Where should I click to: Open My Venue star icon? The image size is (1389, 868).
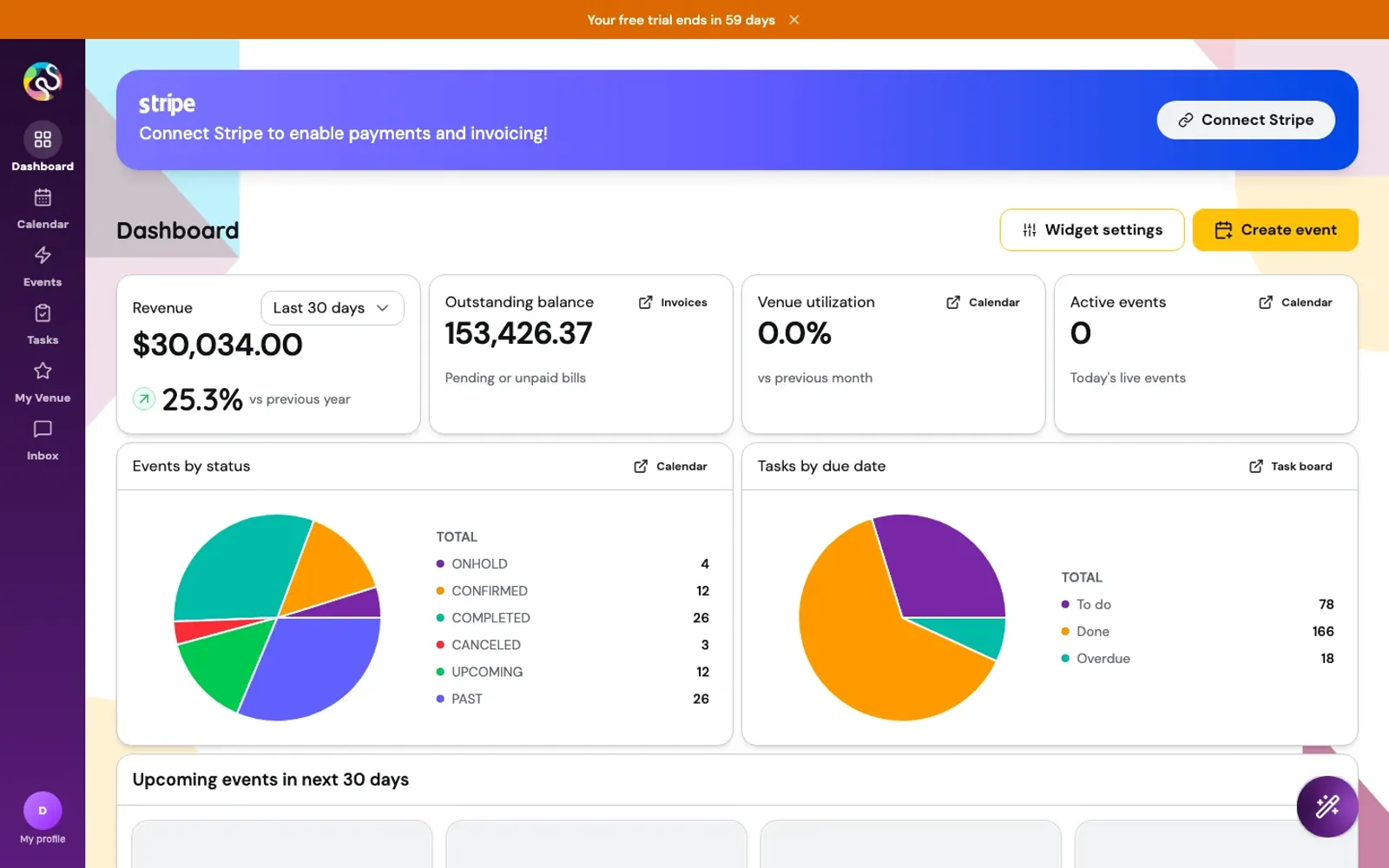pos(43,372)
